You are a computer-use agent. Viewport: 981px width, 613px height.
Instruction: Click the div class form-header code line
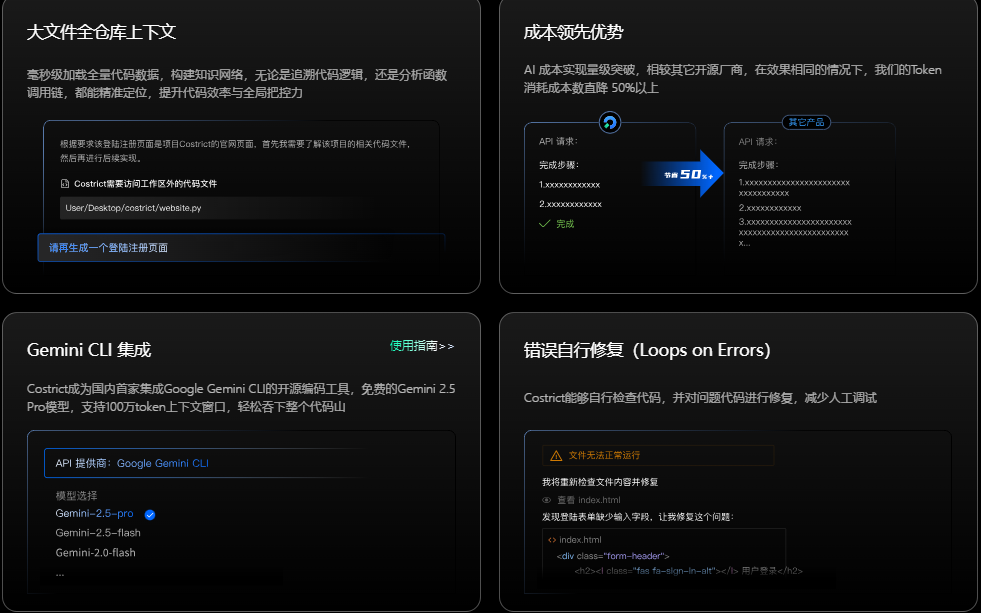click(x=613, y=556)
